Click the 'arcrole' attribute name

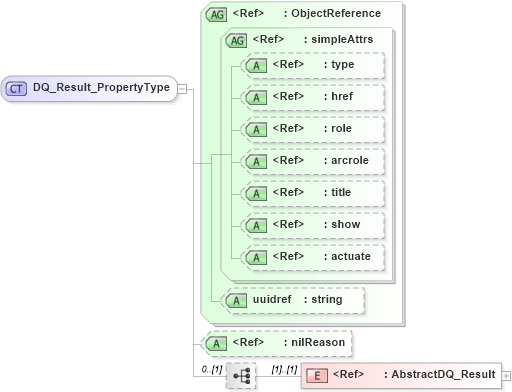[x=350, y=160]
